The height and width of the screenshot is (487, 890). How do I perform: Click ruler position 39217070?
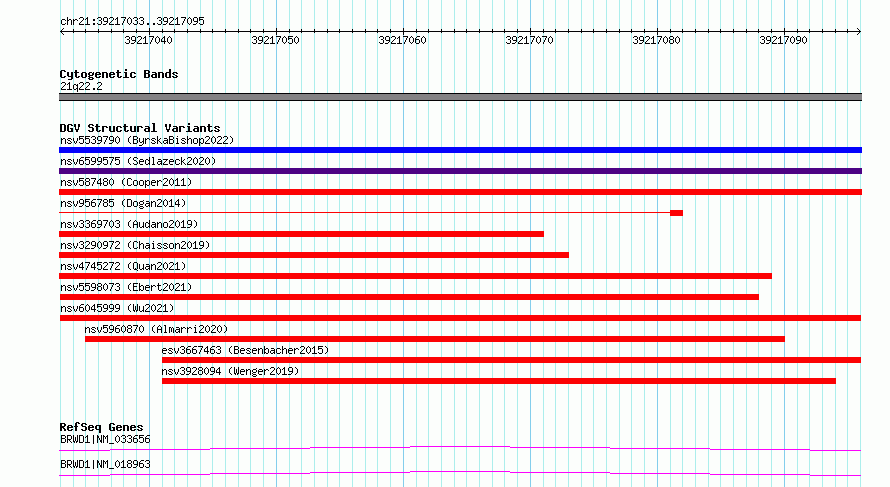pos(530,40)
